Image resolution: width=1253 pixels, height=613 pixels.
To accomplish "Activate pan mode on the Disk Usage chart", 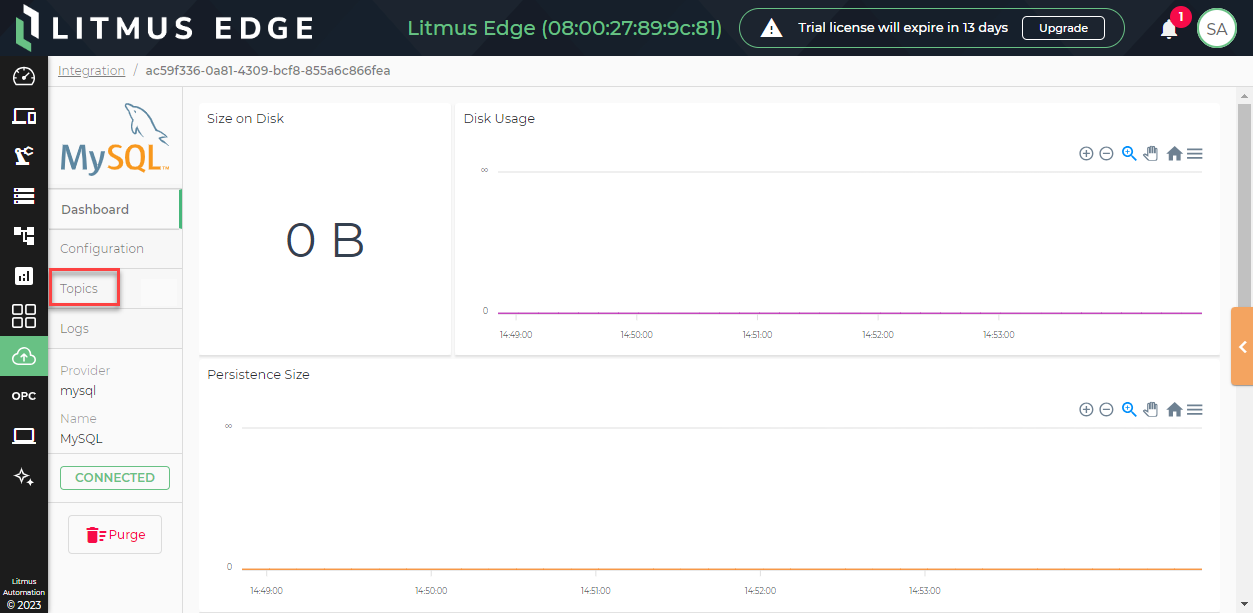I will (1151, 153).
